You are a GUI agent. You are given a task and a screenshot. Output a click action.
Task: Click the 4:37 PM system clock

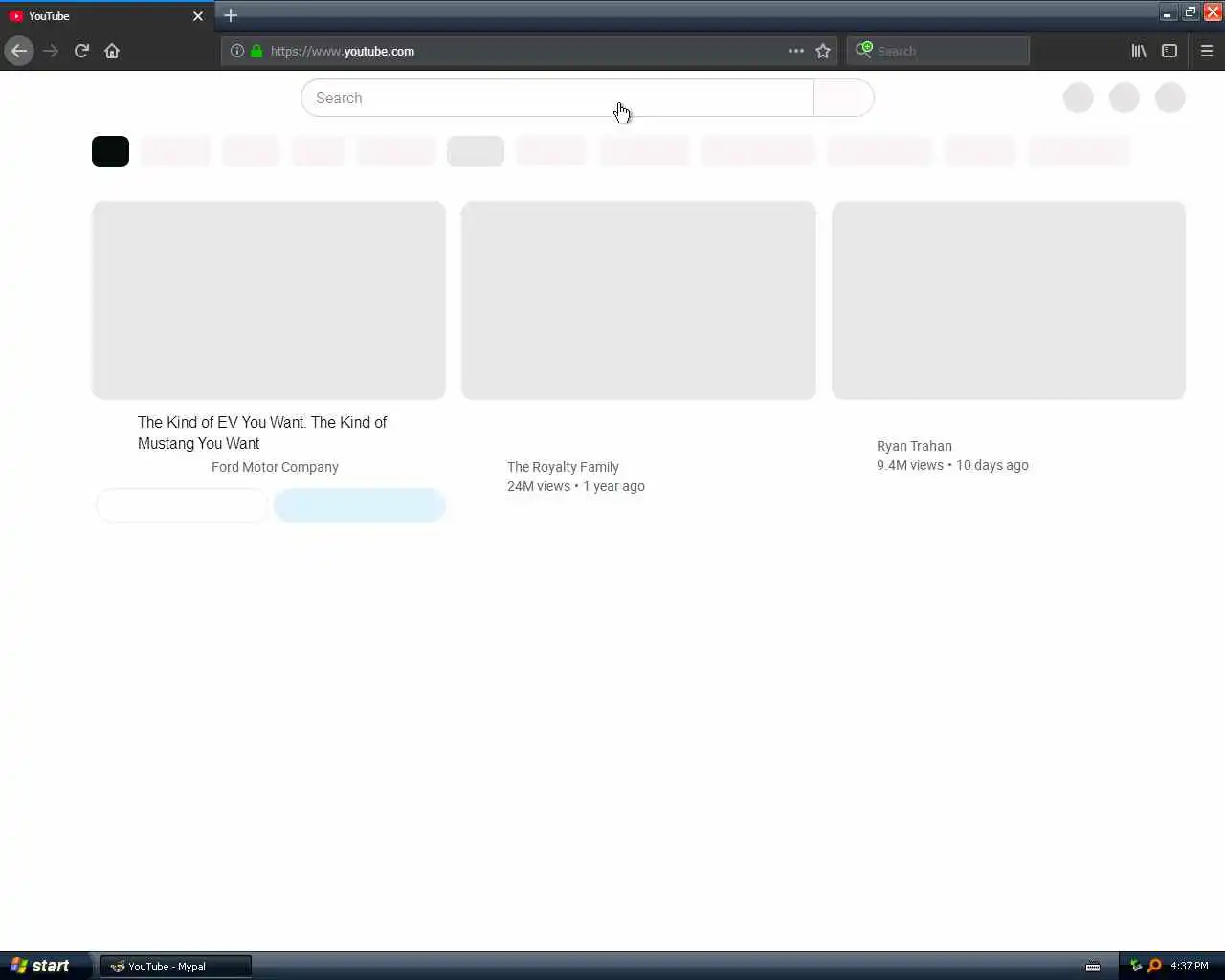click(1190, 966)
